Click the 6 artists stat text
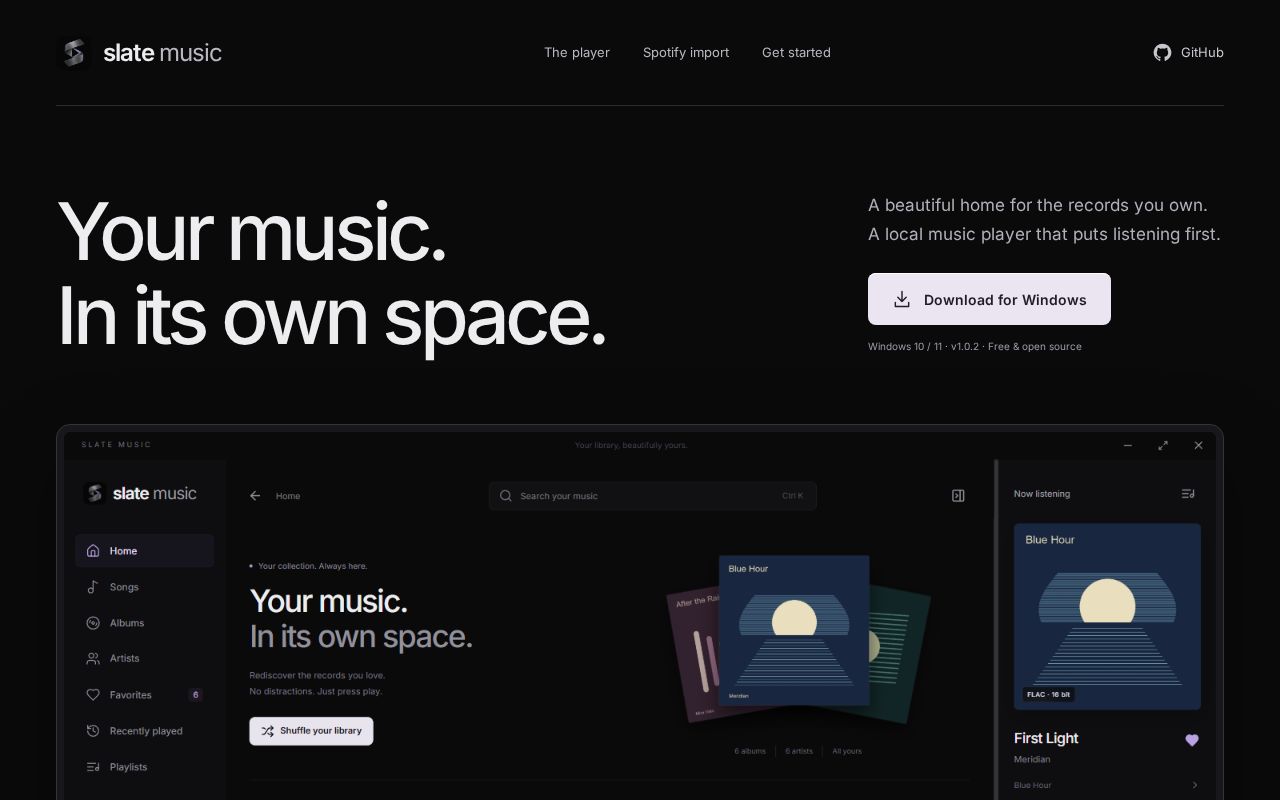 [x=799, y=751]
